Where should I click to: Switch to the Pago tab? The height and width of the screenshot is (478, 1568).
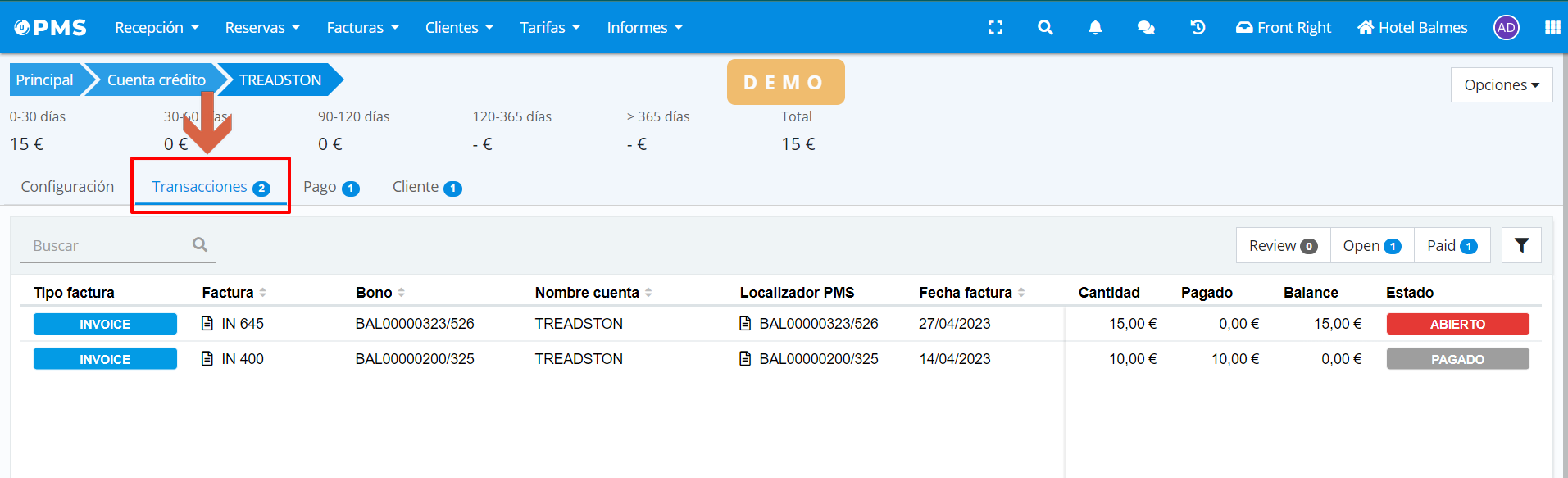click(330, 188)
